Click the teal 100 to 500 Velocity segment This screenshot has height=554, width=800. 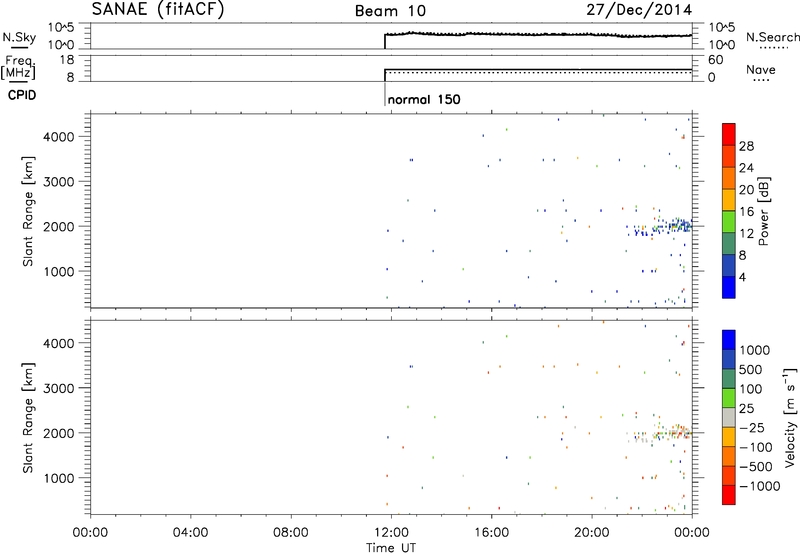coord(729,379)
